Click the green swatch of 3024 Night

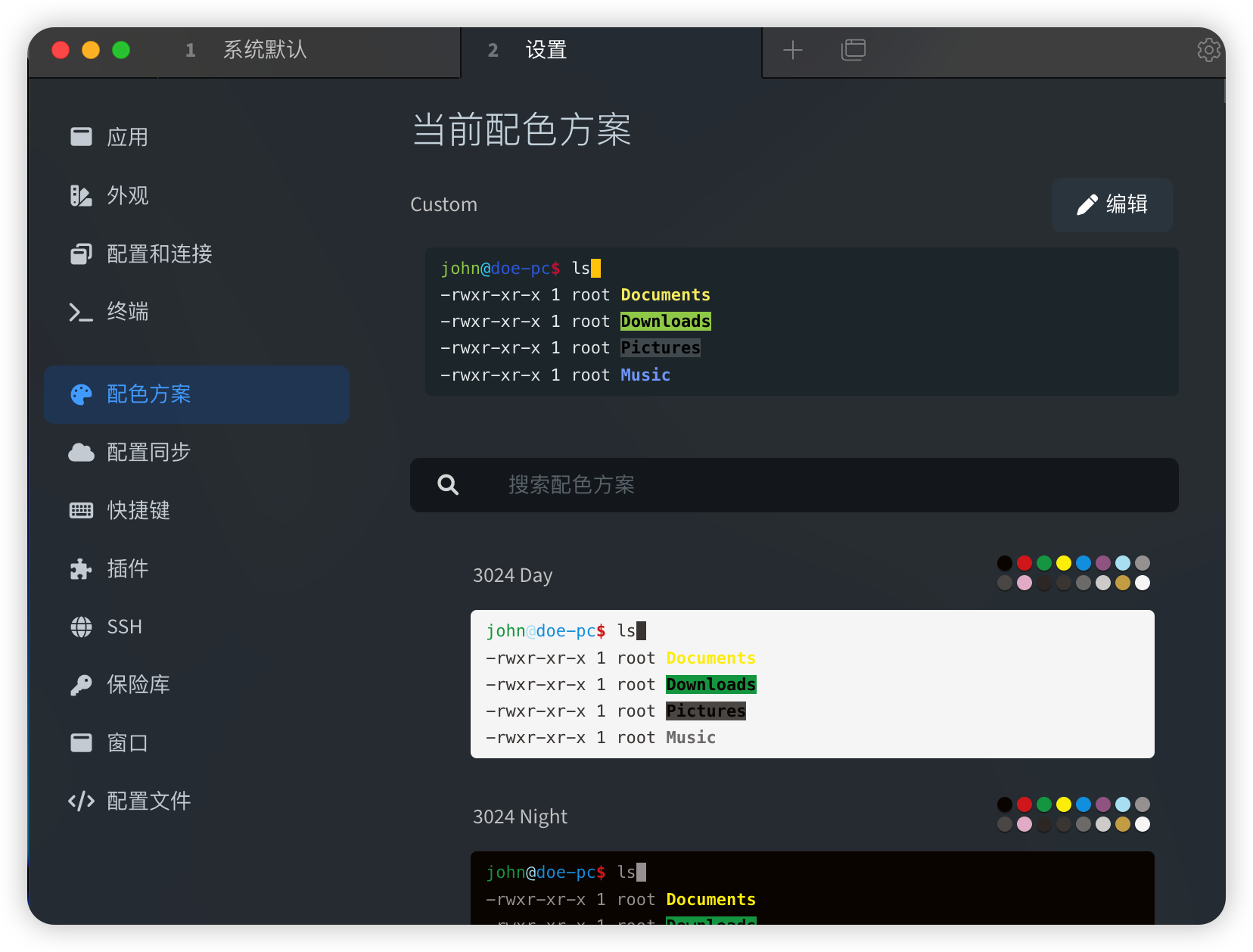1044,804
